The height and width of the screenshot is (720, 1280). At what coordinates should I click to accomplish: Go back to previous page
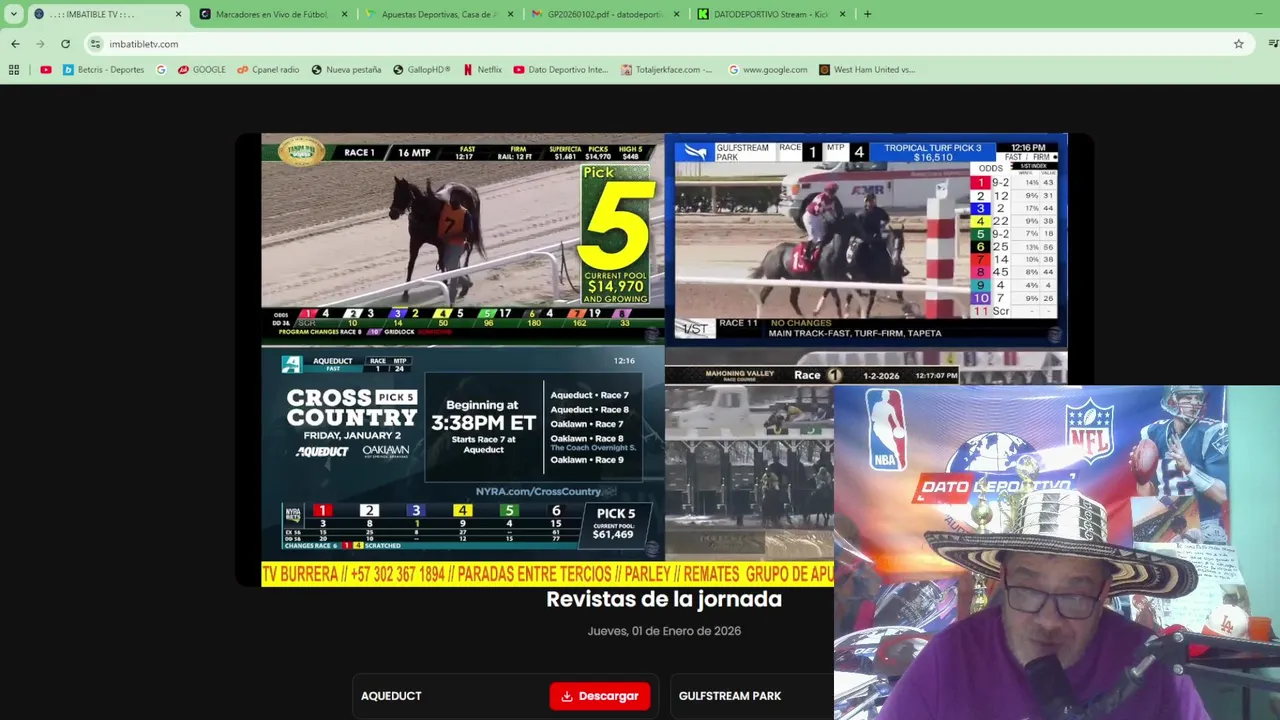15,44
